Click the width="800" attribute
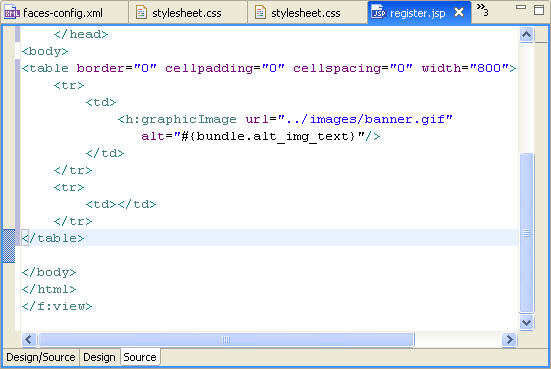The width and height of the screenshot is (551, 369). (x=466, y=68)
